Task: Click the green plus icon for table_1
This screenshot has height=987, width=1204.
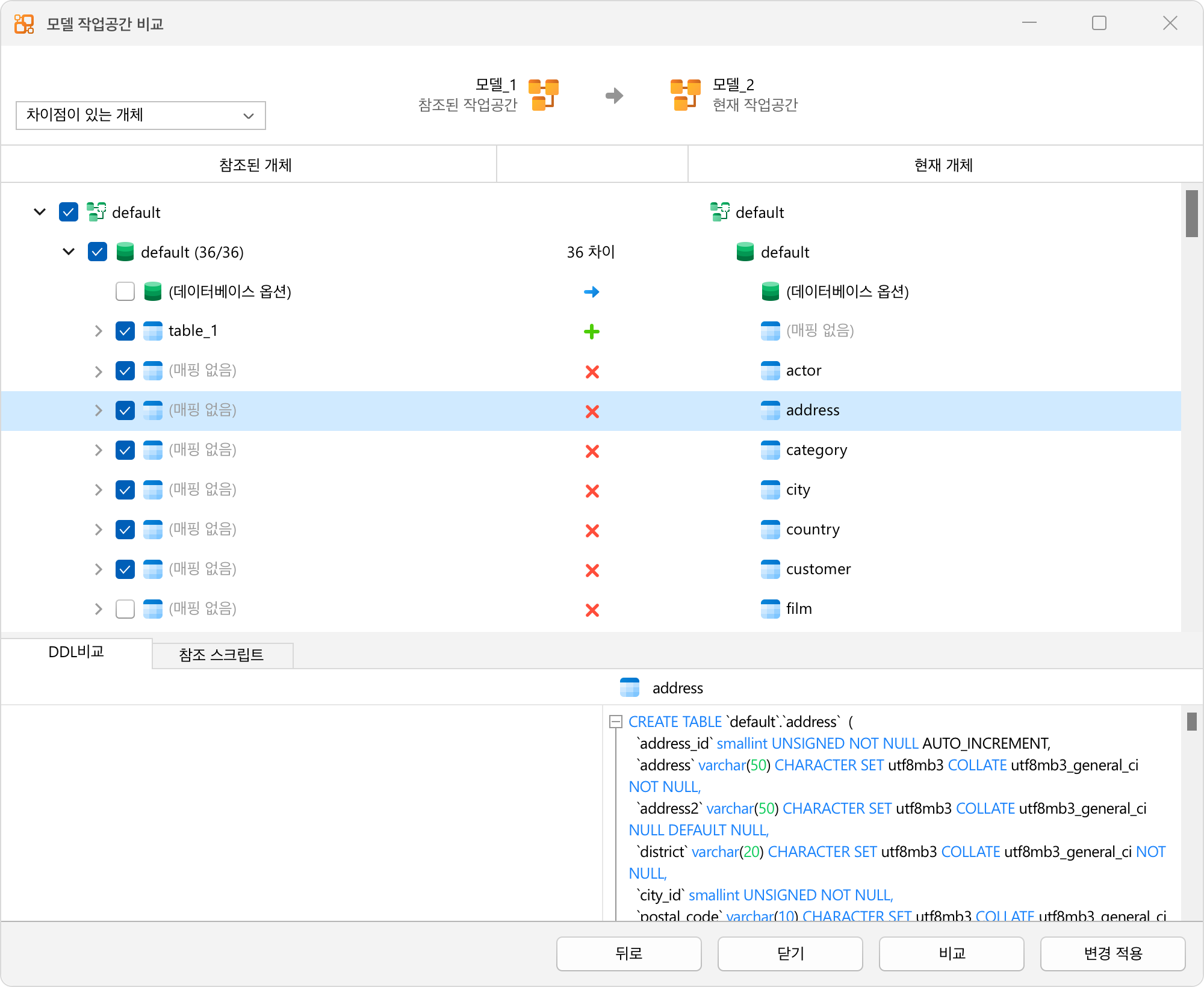Action: (592, 332)
